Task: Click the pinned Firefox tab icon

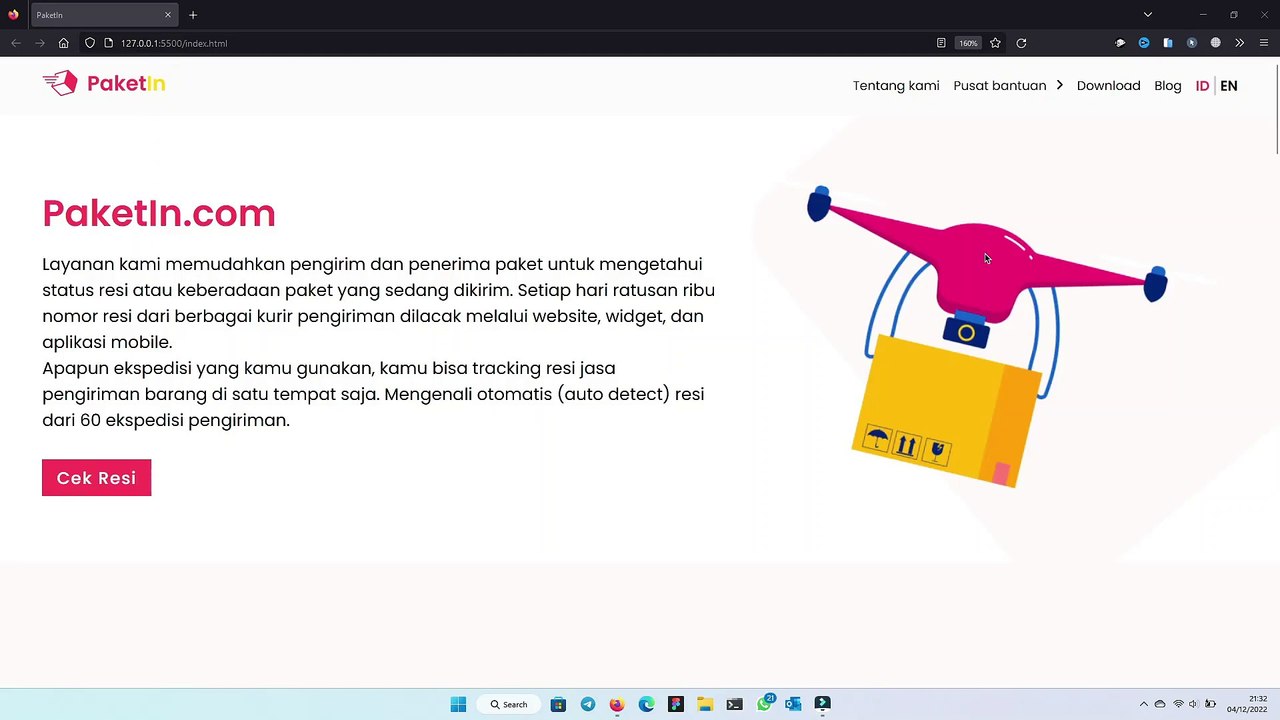Action: click(x=13, y=15)
